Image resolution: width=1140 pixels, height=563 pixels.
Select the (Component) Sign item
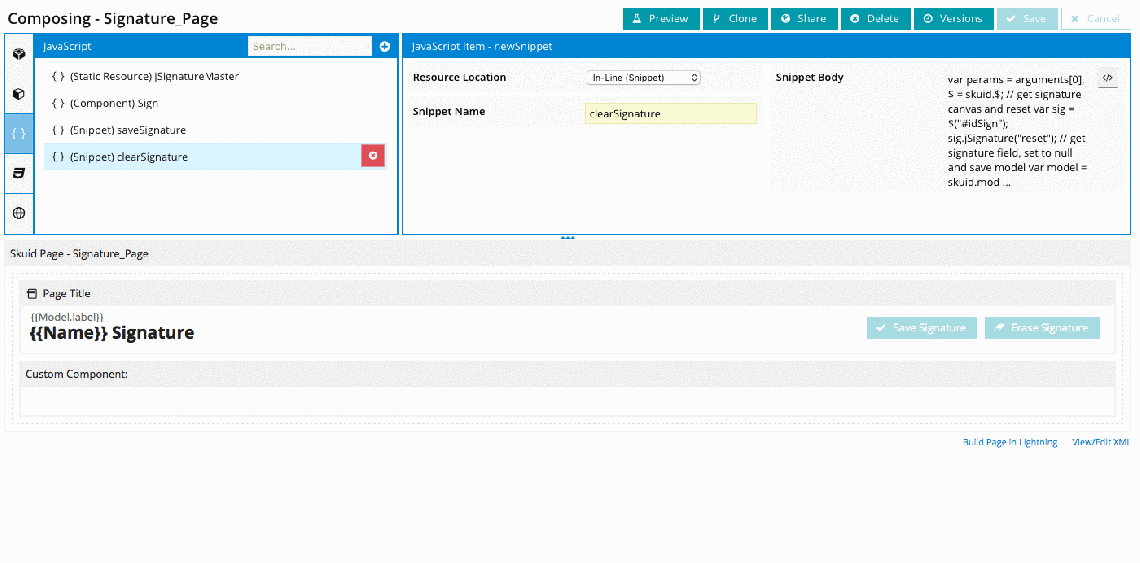point(114,103)
